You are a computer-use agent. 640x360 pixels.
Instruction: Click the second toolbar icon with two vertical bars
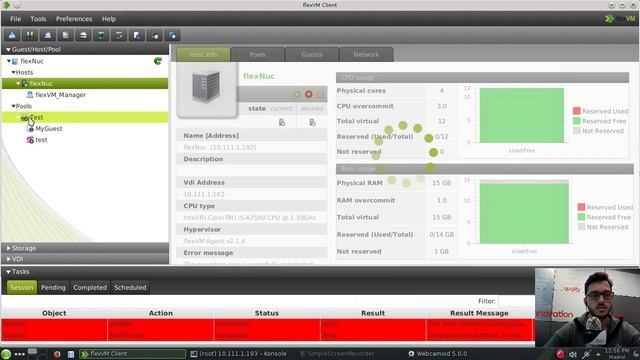pos(30,35)
